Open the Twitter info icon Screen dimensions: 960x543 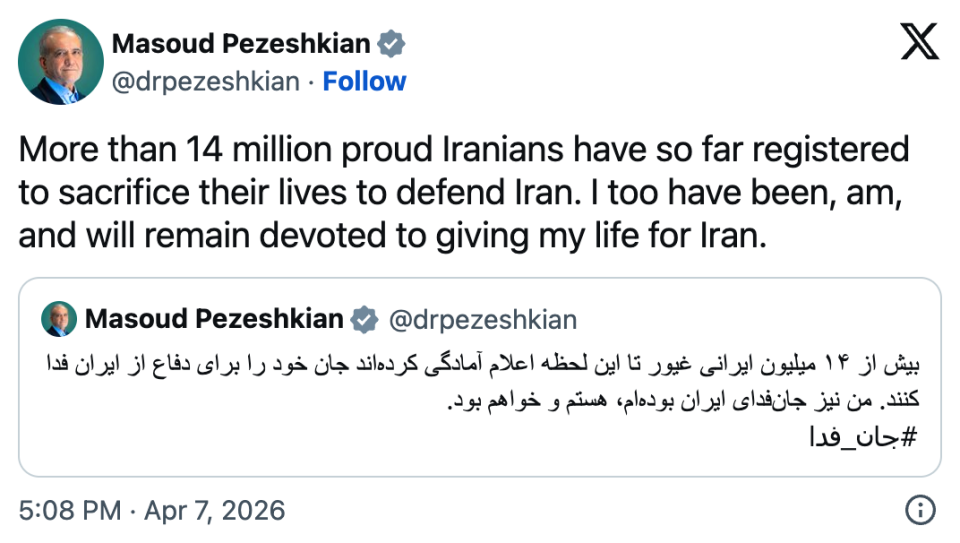pyautogui.click(x=920, y=511)
